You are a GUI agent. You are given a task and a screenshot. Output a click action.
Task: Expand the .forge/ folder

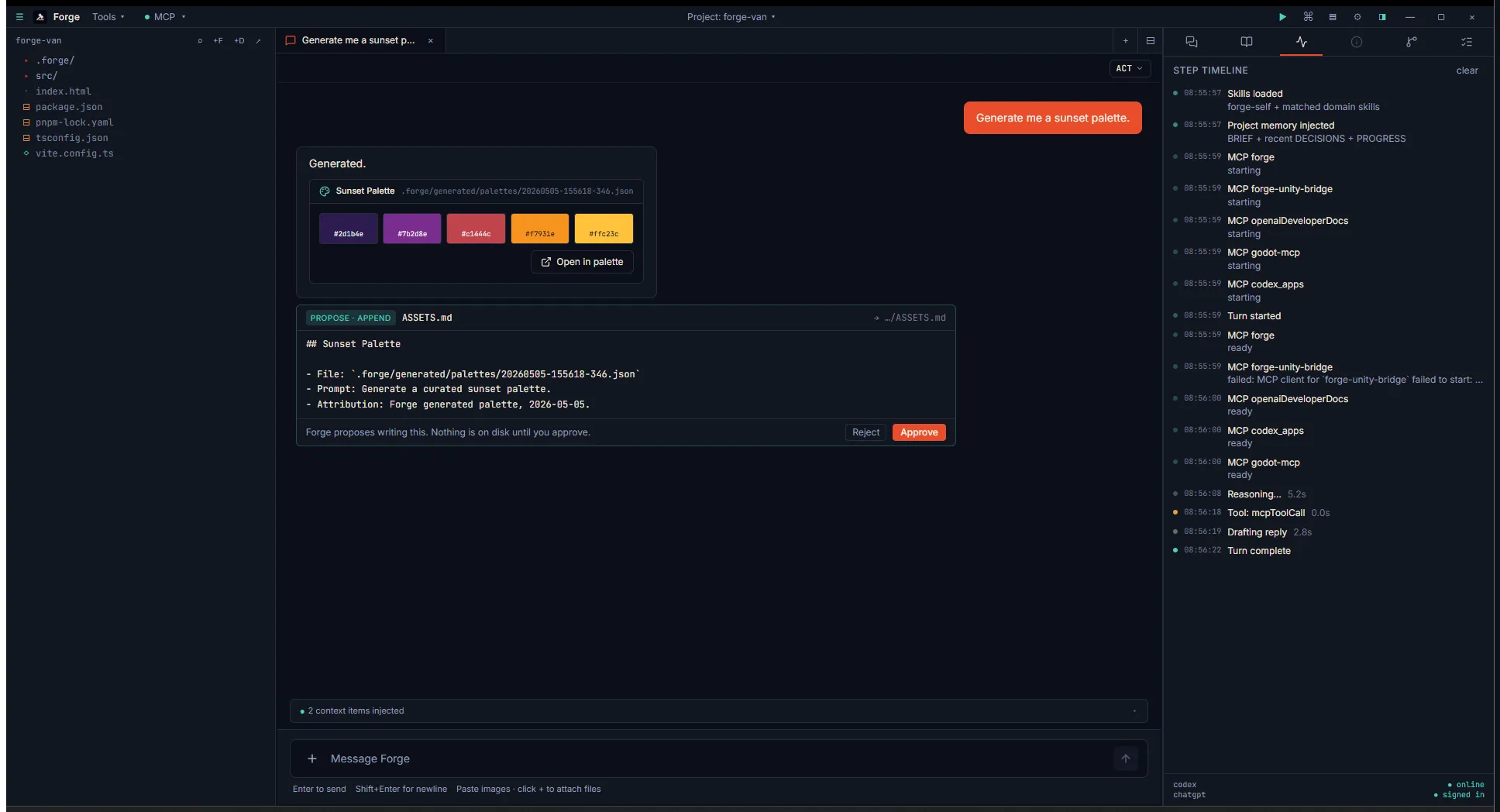click(x=54, y=60)
